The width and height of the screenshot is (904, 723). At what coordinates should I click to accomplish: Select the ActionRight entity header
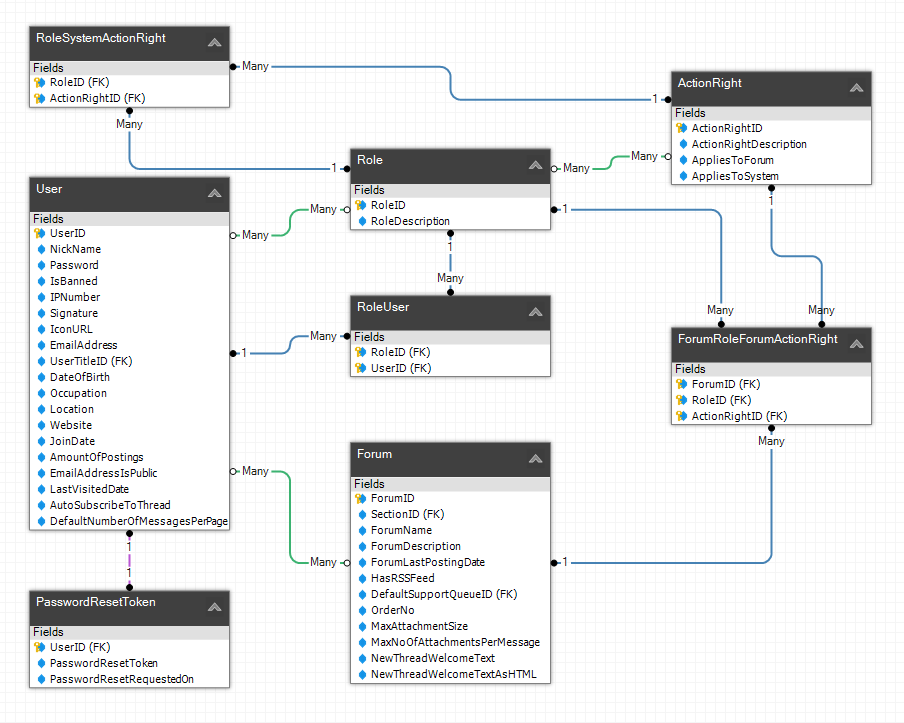tap(771, 89)
